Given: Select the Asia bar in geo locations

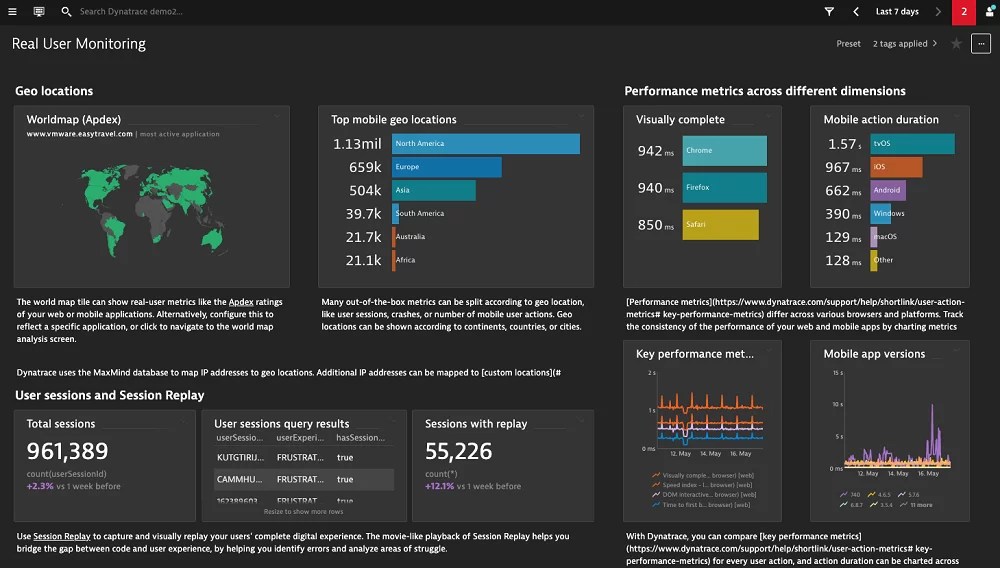Looking at the screenshot, I should [x=434, y=190].
